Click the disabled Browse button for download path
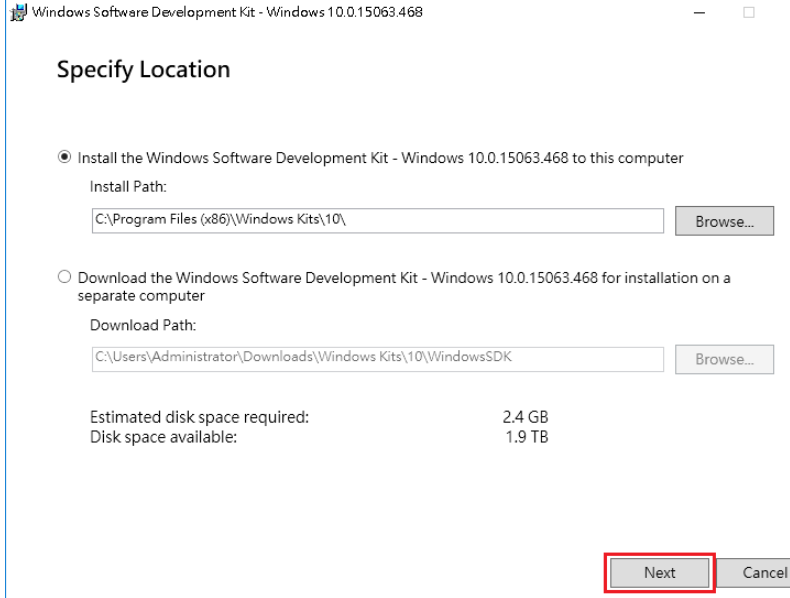This screenshot has width=790, height=598. (x=725, y=359)
